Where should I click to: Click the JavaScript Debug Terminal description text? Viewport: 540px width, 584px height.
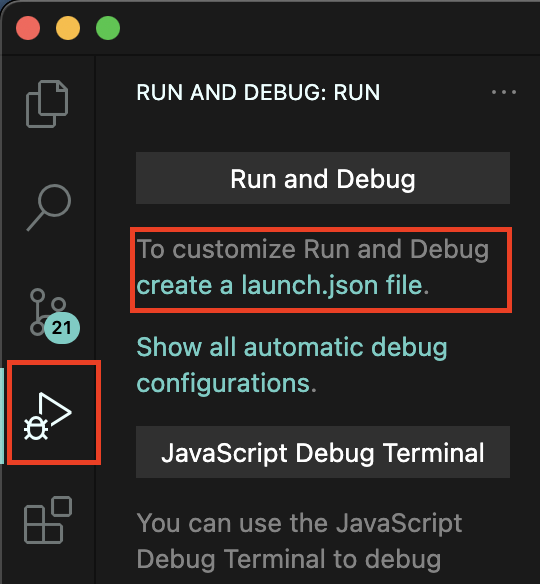[x=299, y=541]
